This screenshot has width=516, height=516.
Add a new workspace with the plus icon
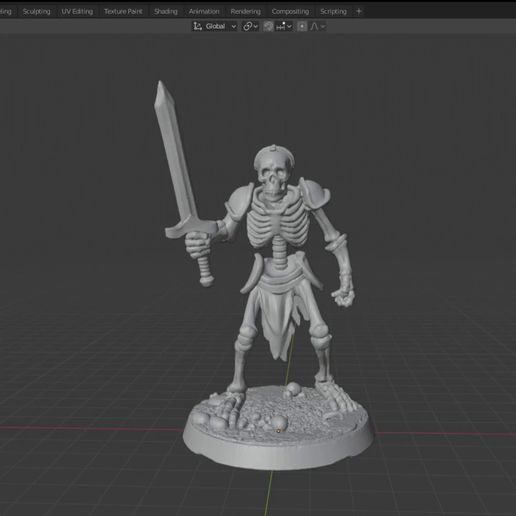(x=359, y=11)
